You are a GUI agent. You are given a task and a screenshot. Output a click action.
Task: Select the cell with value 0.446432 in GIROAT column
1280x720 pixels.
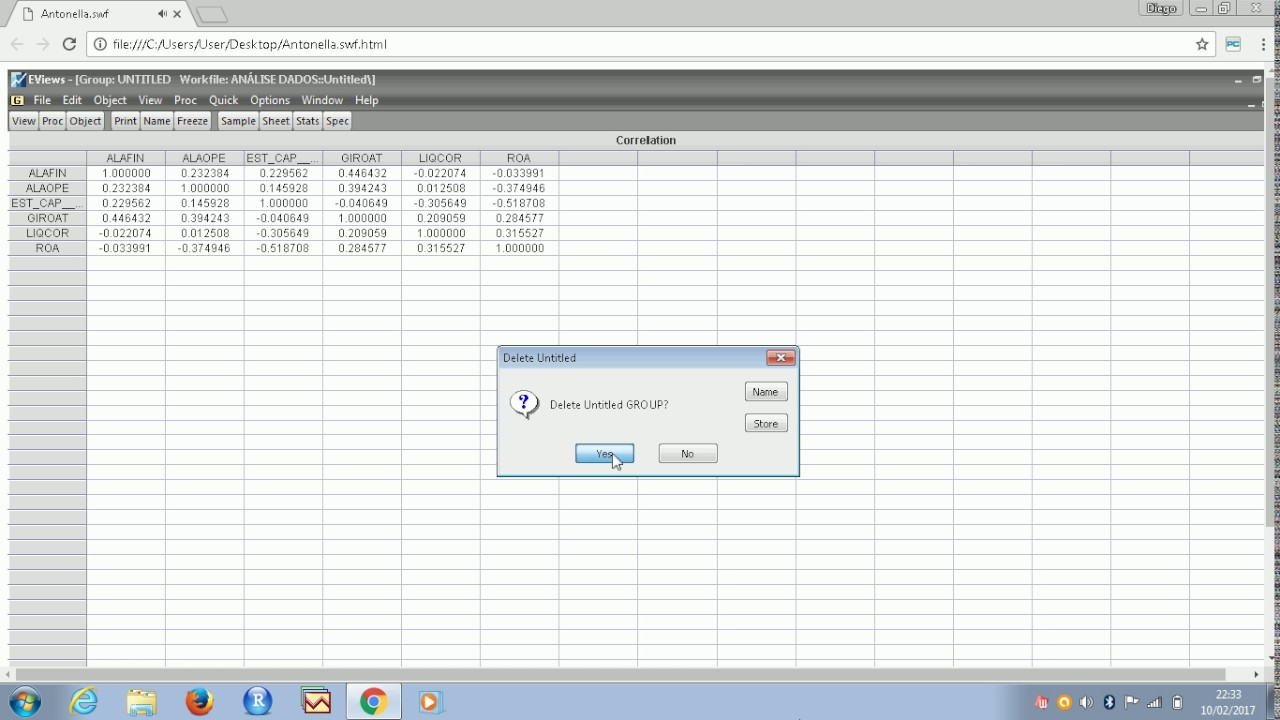coord(361,173)
